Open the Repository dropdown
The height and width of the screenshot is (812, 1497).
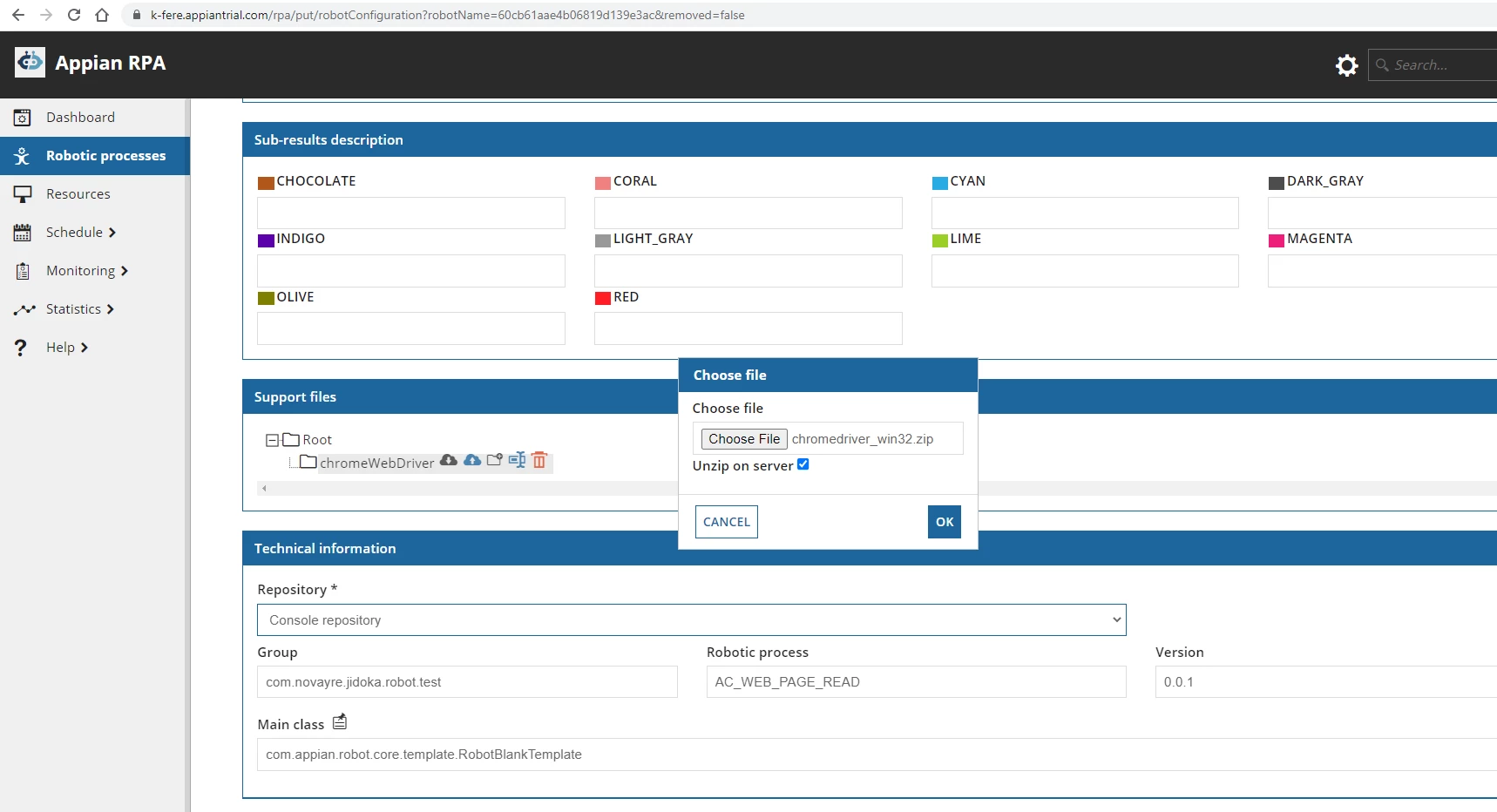tap(692, 620)
